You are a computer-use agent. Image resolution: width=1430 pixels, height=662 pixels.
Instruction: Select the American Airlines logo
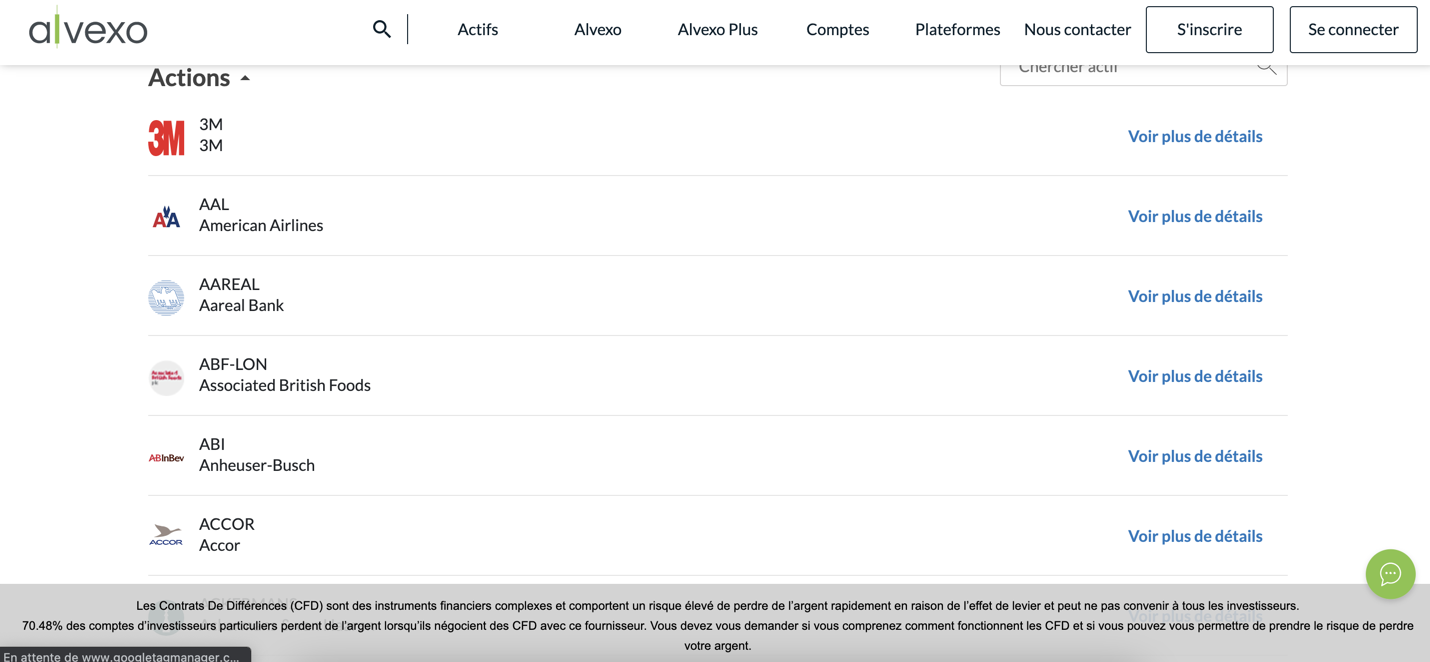(x=166, y=215)
